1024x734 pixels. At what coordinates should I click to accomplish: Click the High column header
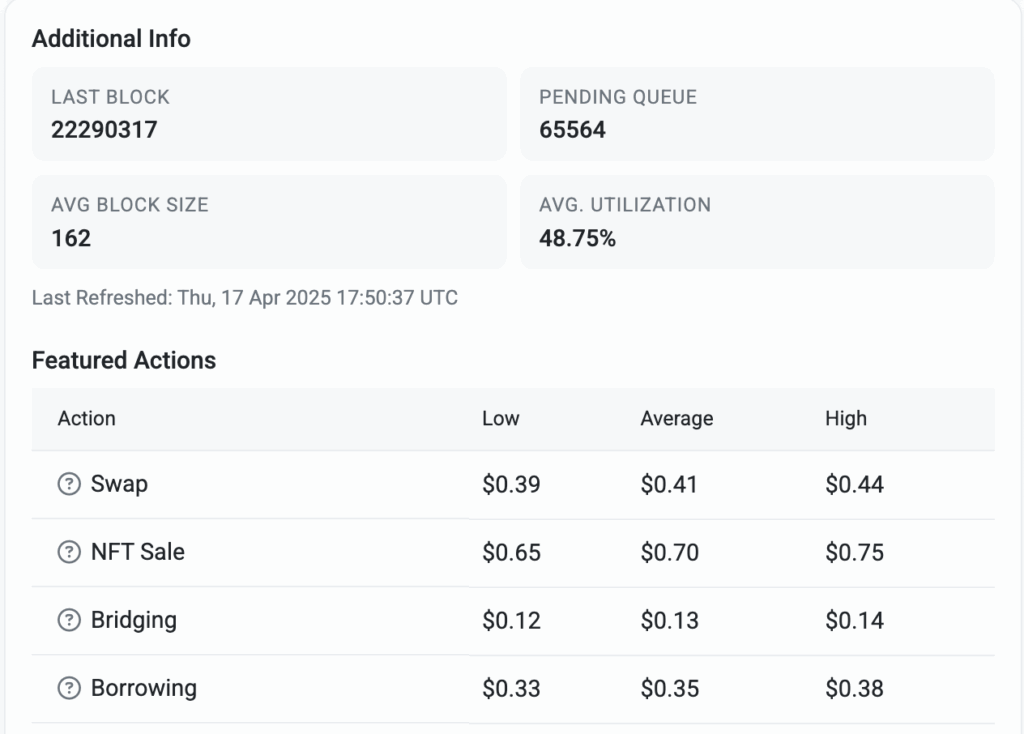coord(845,419)
